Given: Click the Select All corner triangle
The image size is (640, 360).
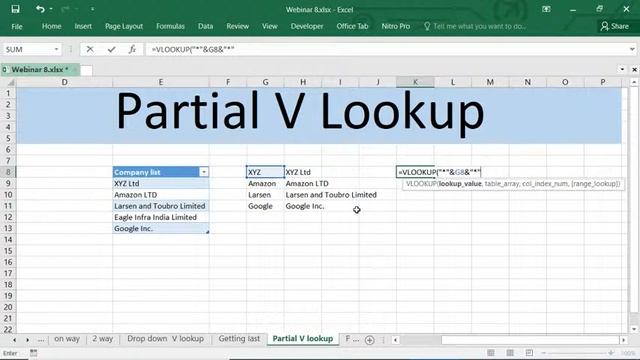Looking at the screenshot, I should (10, 82).
